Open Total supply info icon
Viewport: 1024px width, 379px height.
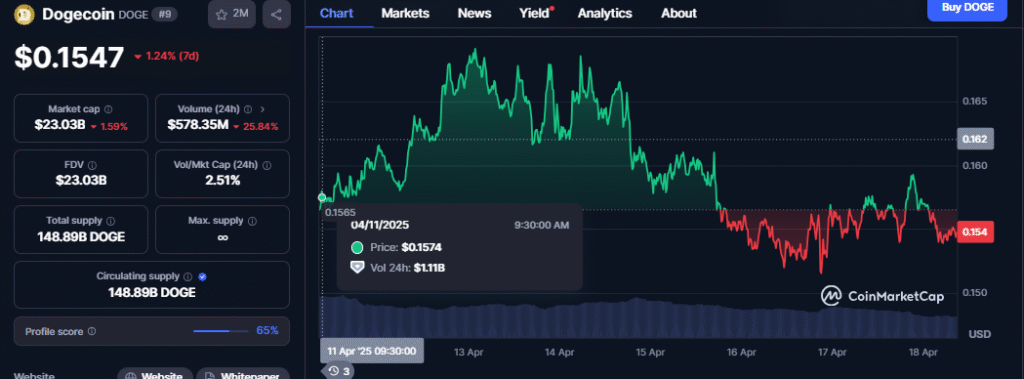click(x=111, y=222)
